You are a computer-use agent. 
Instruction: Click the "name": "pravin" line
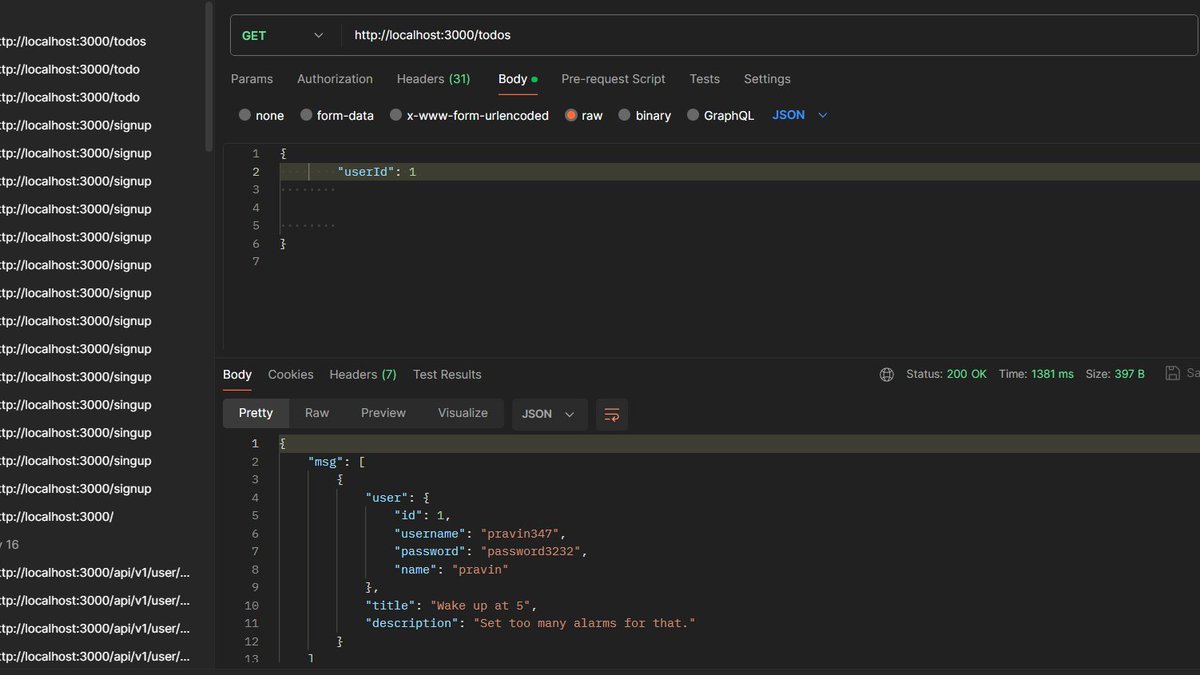pyautogui.click(x=451, y=570)
